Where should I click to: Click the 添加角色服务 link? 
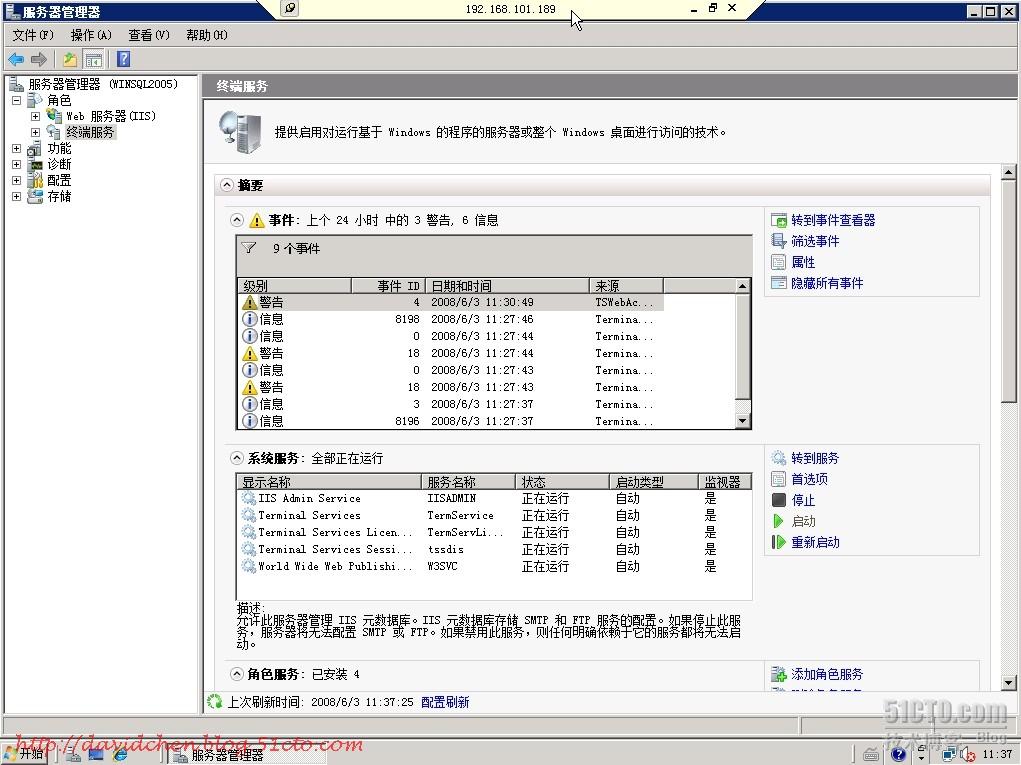[827, 674]
